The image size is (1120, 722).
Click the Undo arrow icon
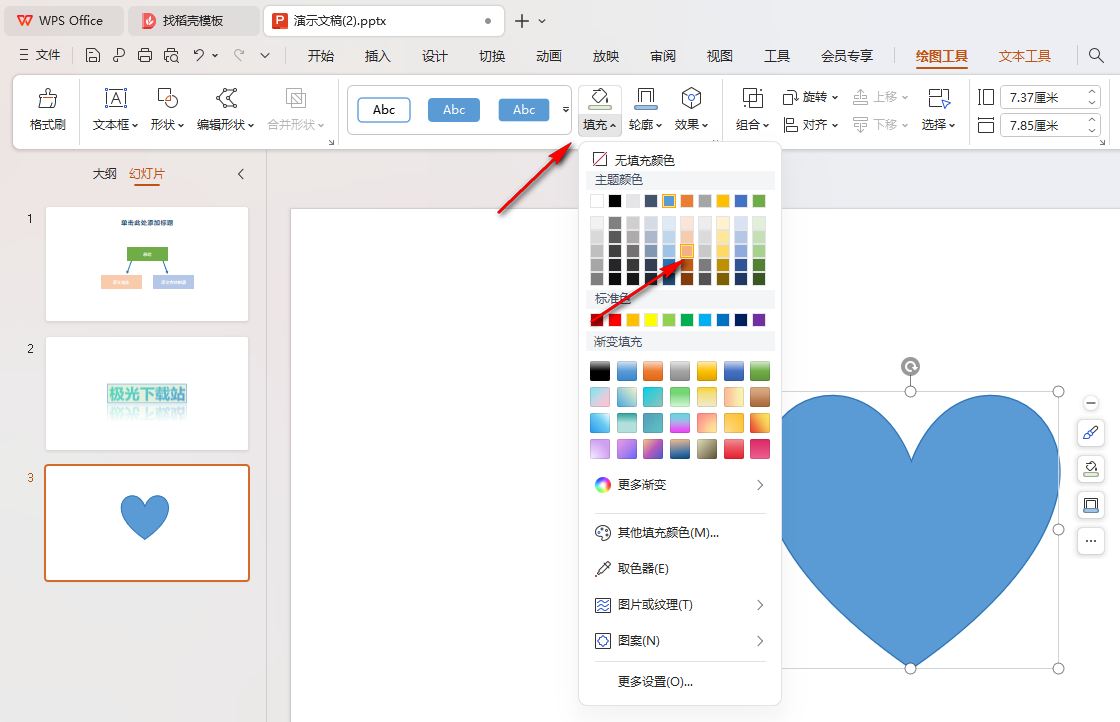click(x=199, y=55)
